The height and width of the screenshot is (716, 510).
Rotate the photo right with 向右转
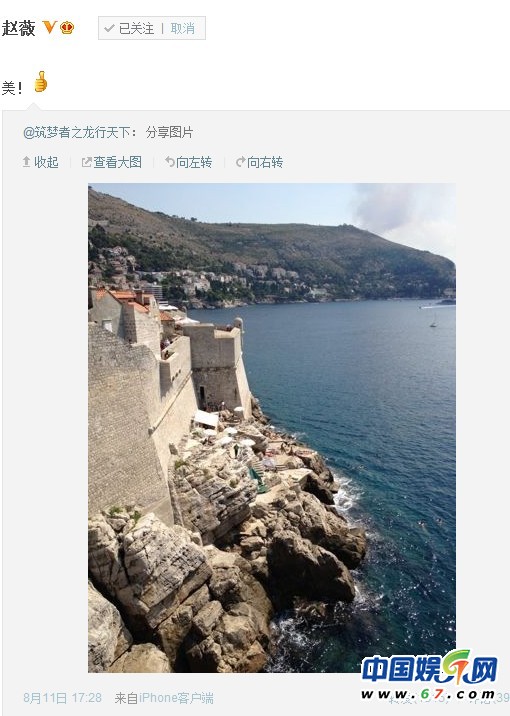click(x=265, y=162)
